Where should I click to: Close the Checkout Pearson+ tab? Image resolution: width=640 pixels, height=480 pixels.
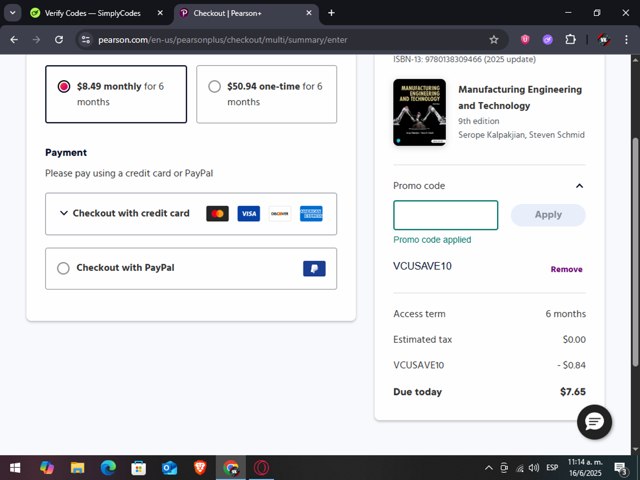[309, 13]
